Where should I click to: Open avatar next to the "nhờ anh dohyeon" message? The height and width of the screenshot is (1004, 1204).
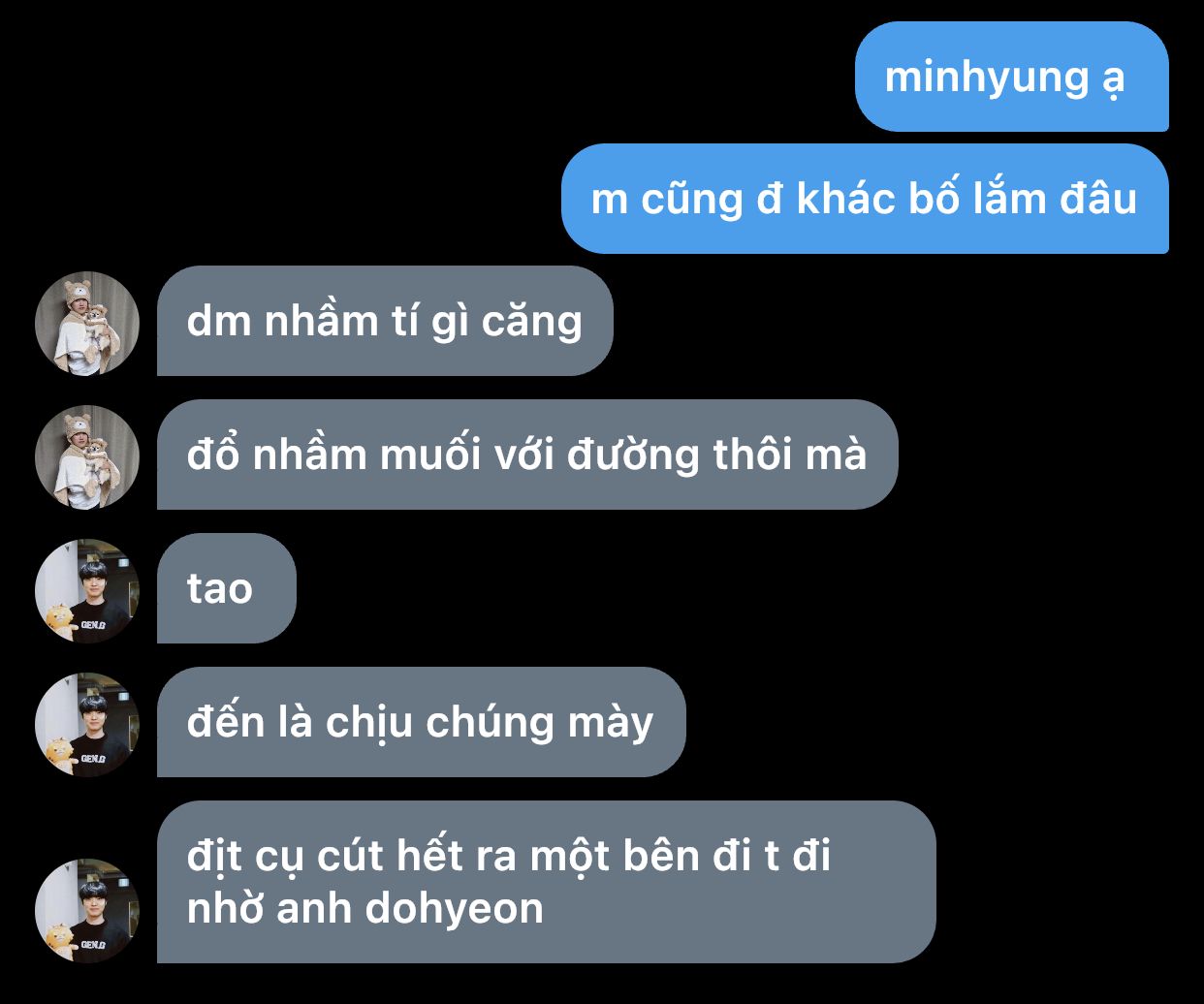pyautogui.click(x=87, y=910)
